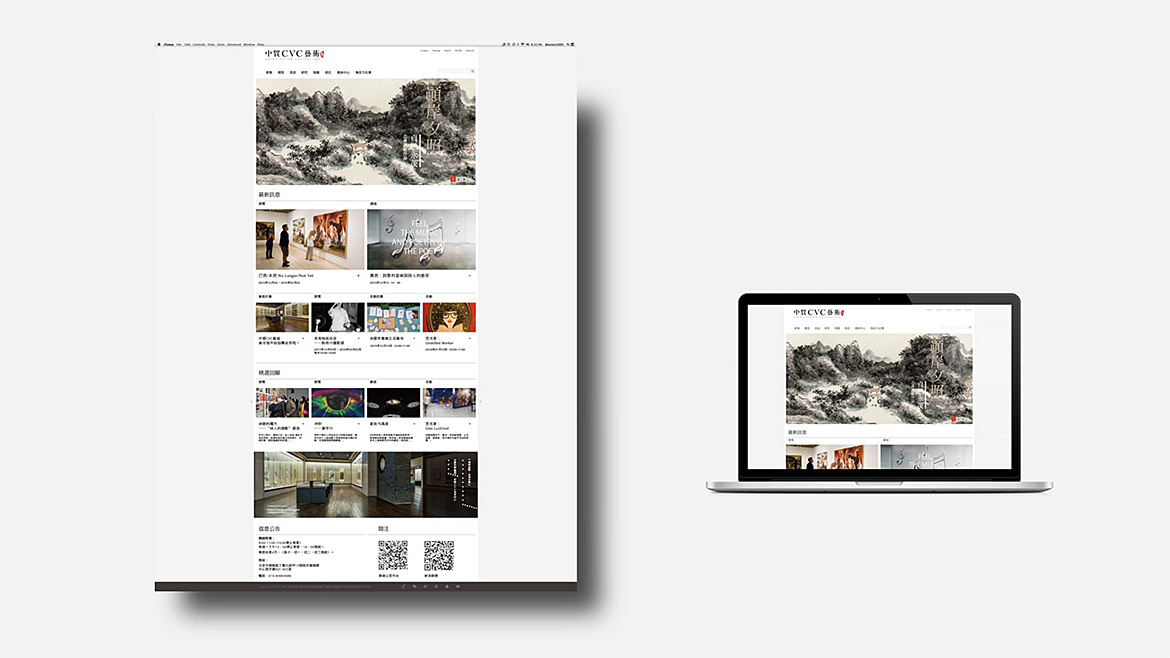Open the Store menu in the menu bar
The image size is (1170, 658).
click(x=221, y=45)
